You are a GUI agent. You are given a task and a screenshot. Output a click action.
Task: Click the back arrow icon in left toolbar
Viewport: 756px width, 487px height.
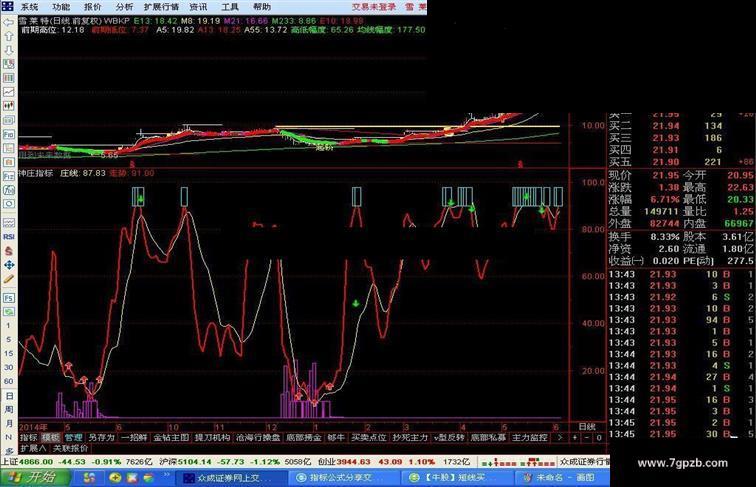coord(9,23)
